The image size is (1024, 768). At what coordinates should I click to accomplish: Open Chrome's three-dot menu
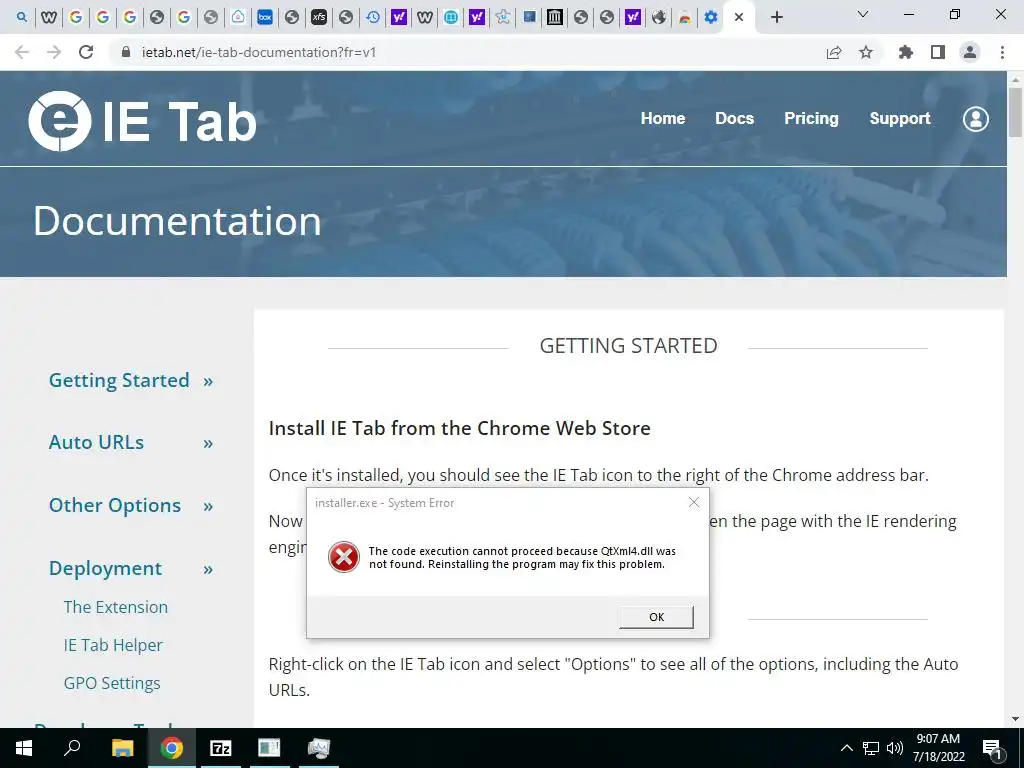(1002, 52)
